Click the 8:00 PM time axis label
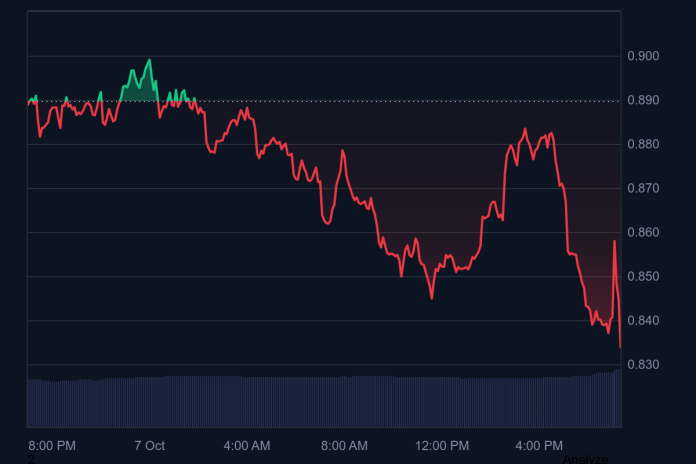The width and height of the screenshot is (696, 464). pyautogui.click(x=51, y=445)
